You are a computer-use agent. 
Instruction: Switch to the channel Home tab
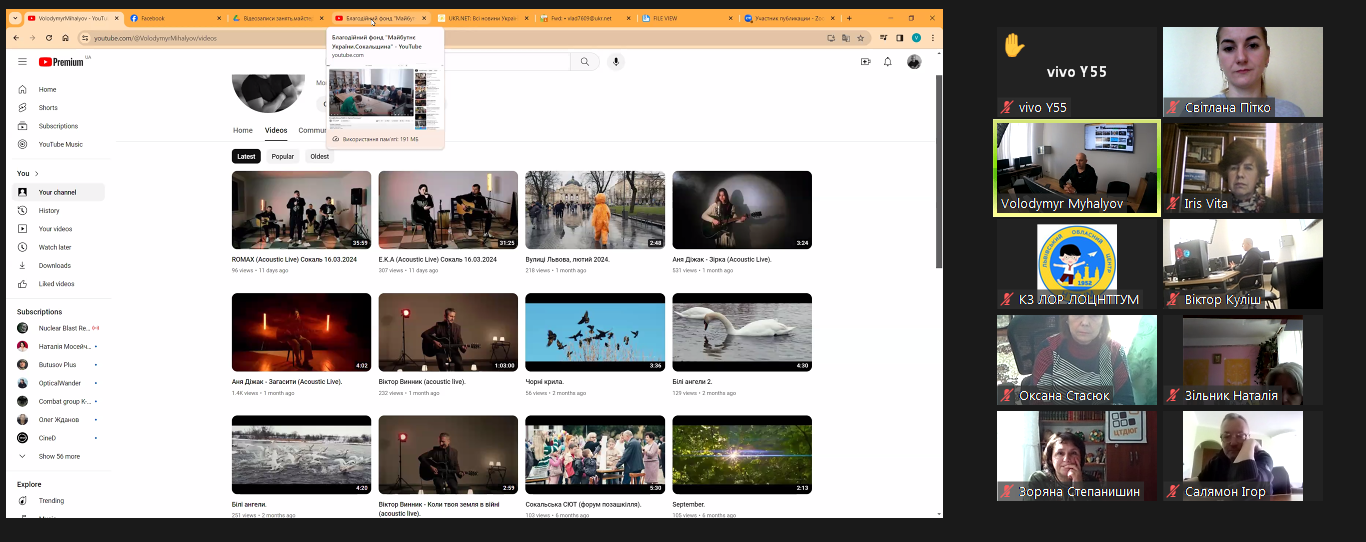tap(243, 130)
